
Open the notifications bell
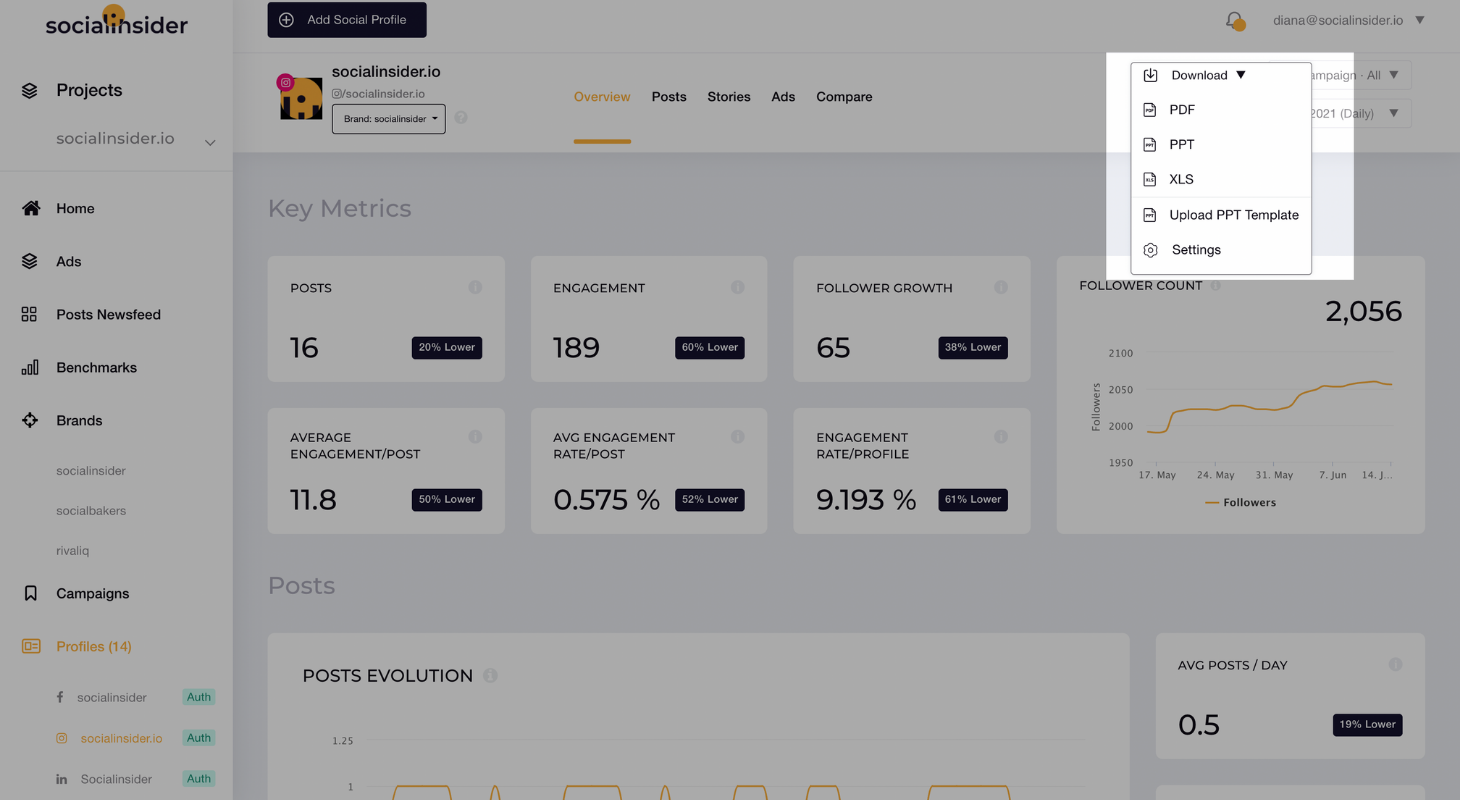click(x=1235, y=20)
